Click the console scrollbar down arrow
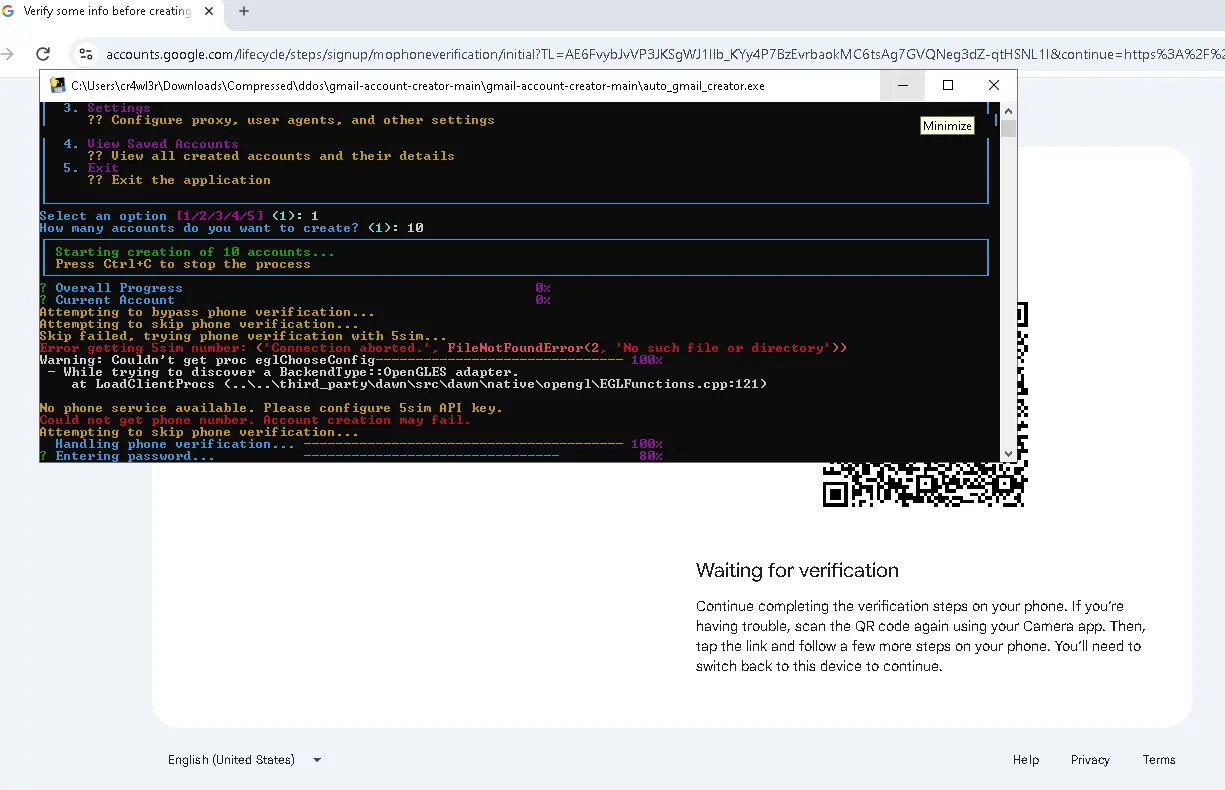The image size is (1225, 790). click(1009, 454)
